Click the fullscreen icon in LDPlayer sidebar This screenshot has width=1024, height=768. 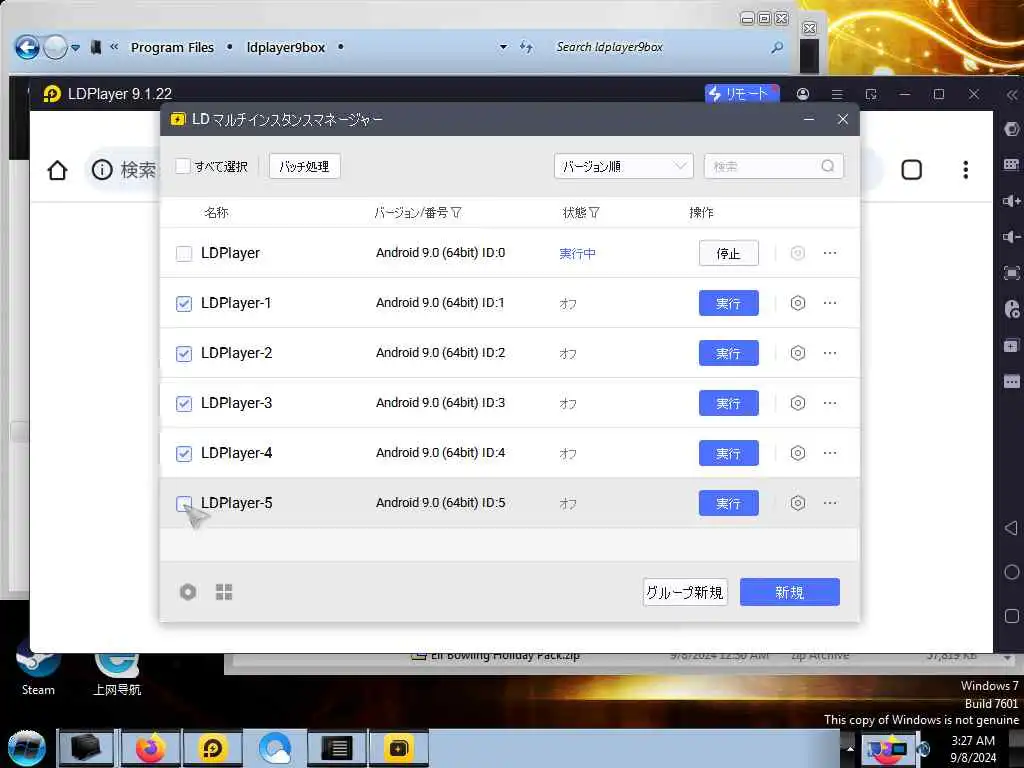[x=1012, y=273]
